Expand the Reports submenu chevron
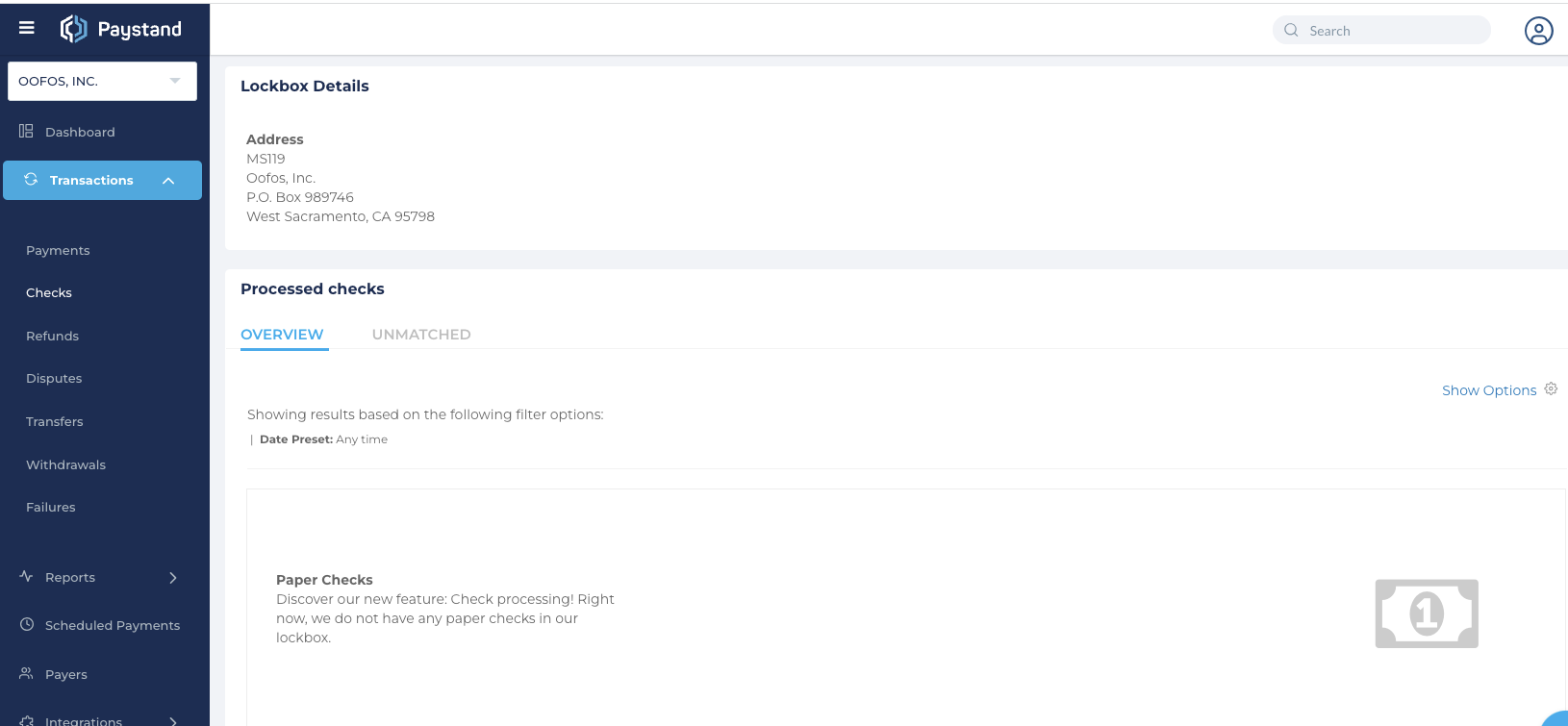Viewport: 1568px width, 726px height. [173, 577]
